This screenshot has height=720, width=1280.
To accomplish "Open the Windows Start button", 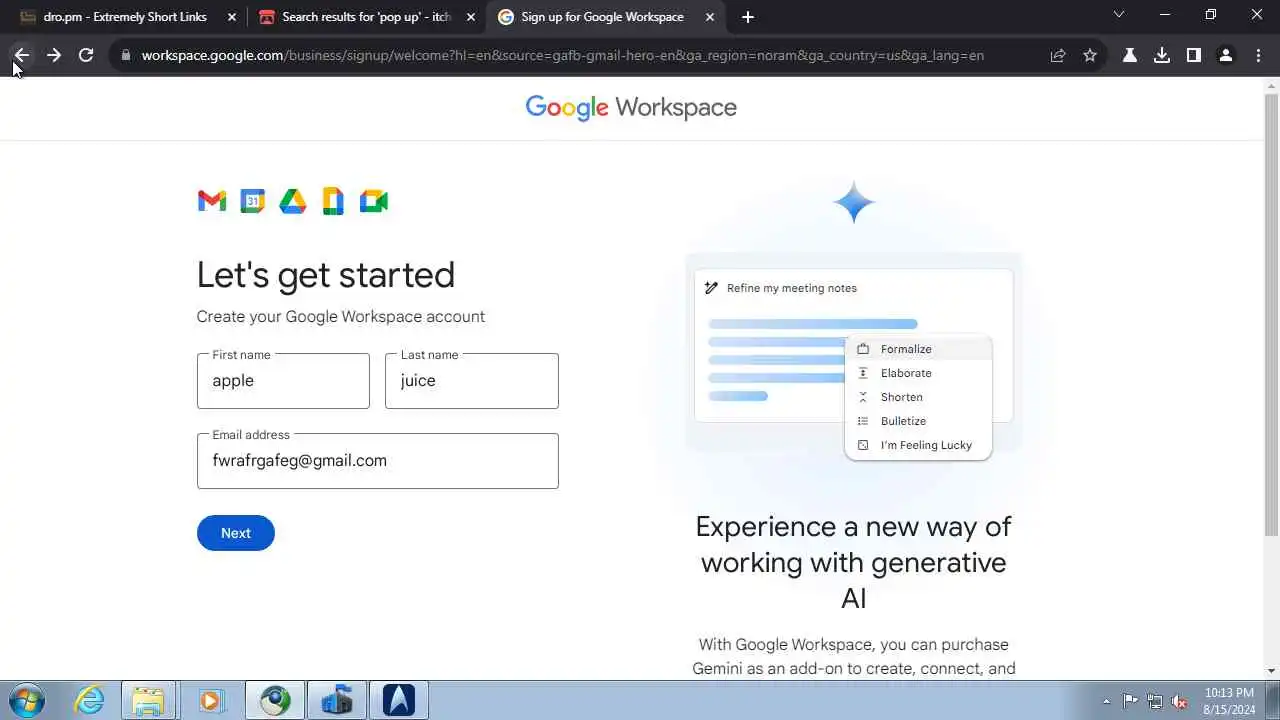I will (x=26, y=700).
